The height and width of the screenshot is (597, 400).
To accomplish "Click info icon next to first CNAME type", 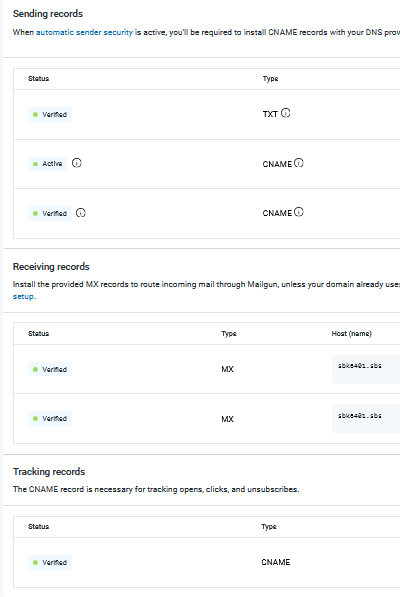I will coord(299,163).
